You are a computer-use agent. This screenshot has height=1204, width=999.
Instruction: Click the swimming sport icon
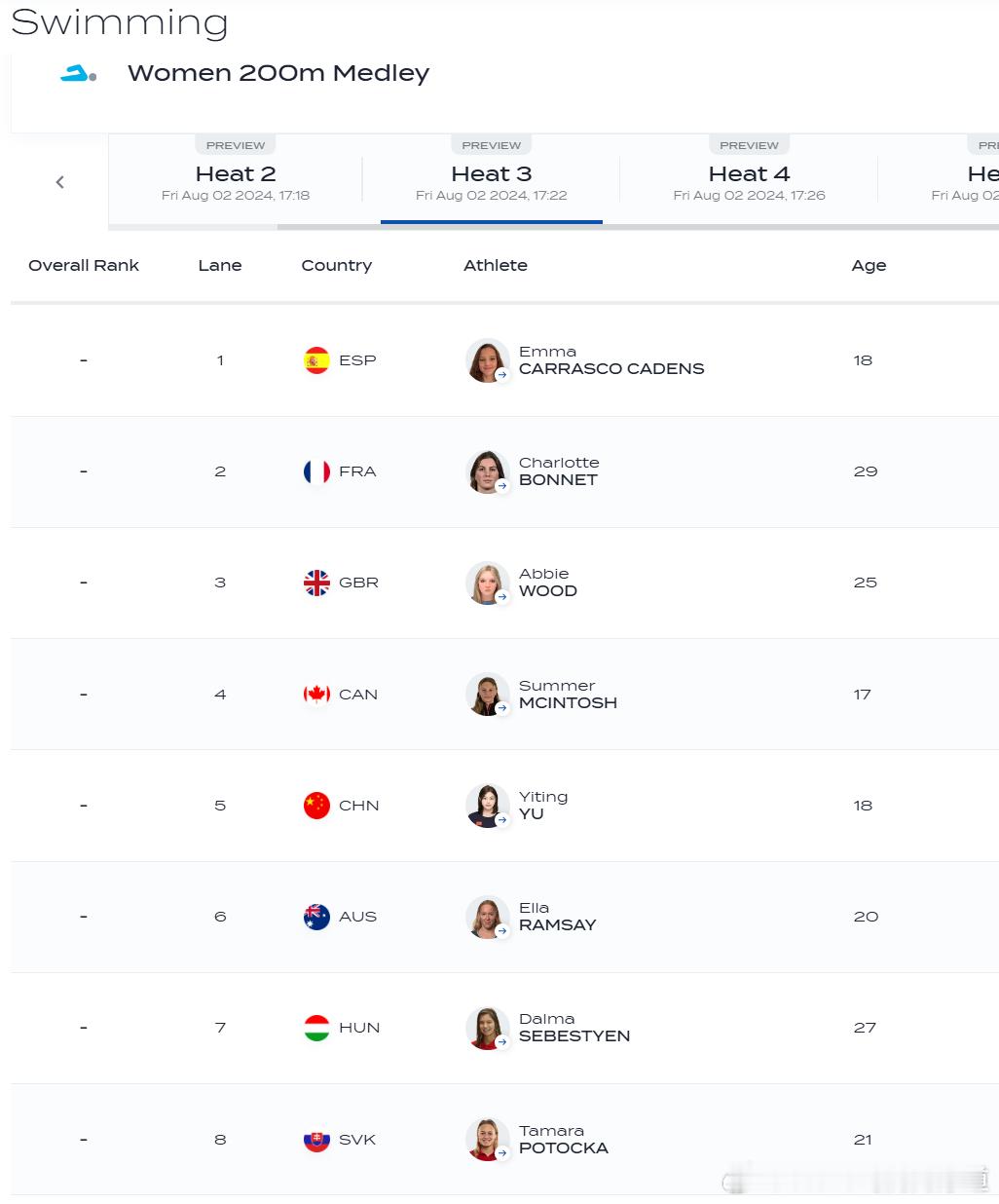click(78, 73)
